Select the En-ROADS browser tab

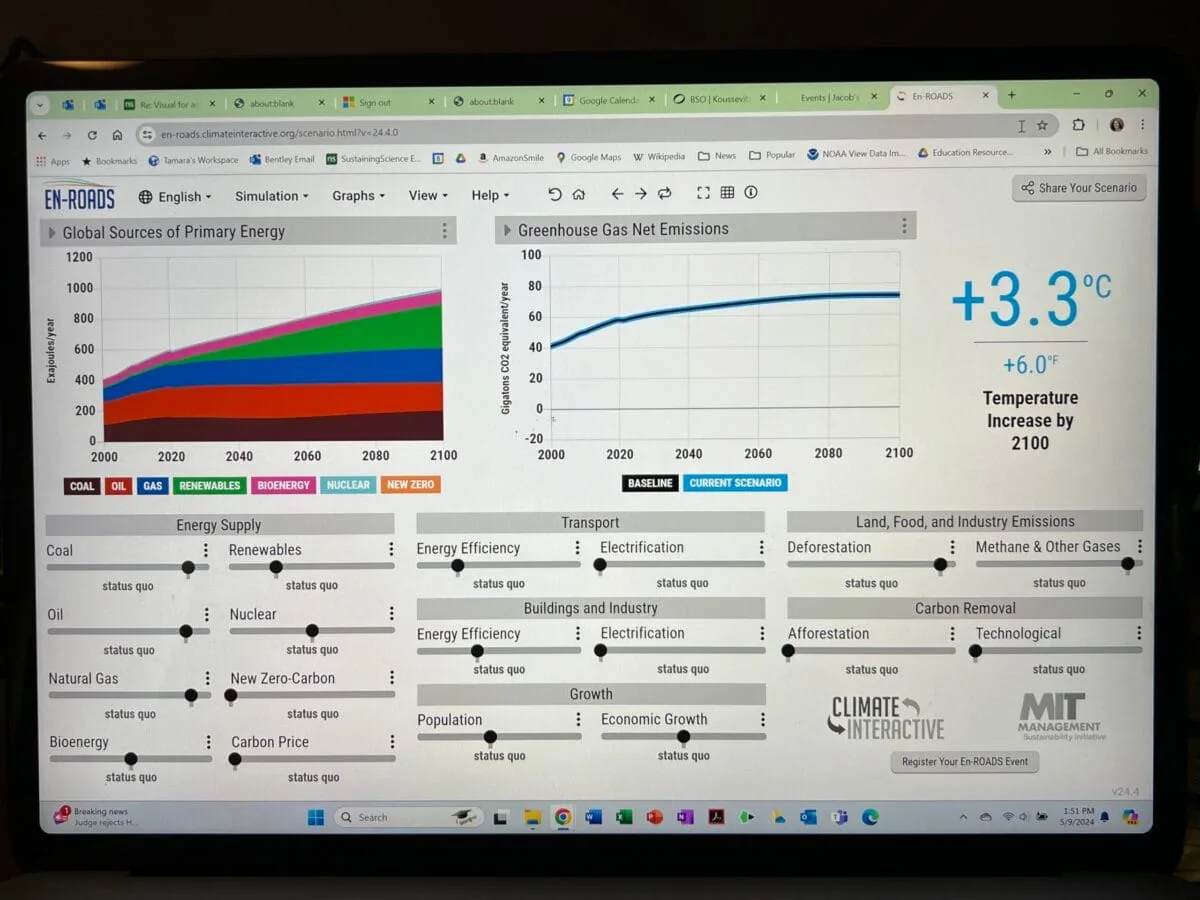(x=943, y=97)
